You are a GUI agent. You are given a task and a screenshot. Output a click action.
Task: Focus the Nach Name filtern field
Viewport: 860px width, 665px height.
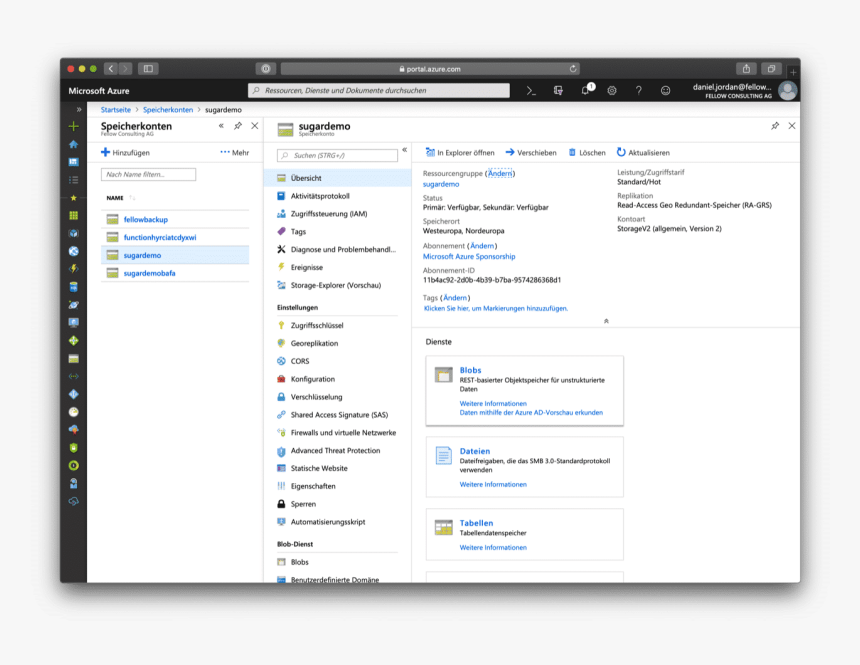[x=148, y=174]
